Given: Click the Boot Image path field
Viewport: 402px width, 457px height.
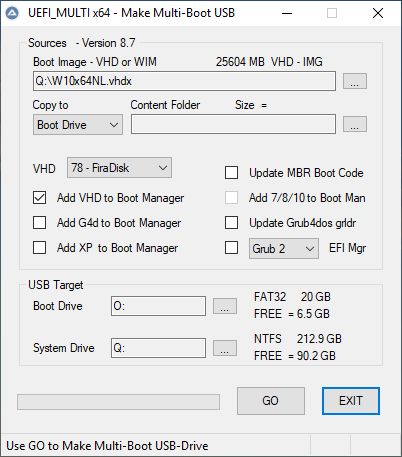Looking at the screenshot, I should pos(184,81).
